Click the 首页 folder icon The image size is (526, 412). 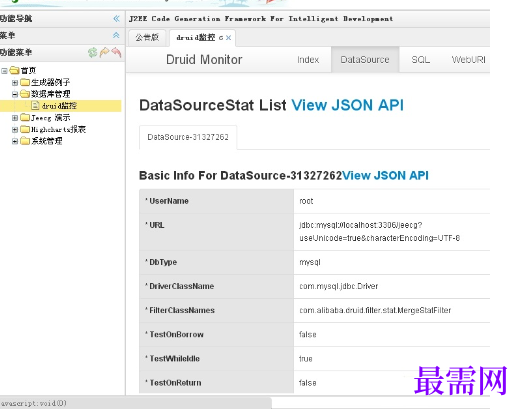(14, 70)
